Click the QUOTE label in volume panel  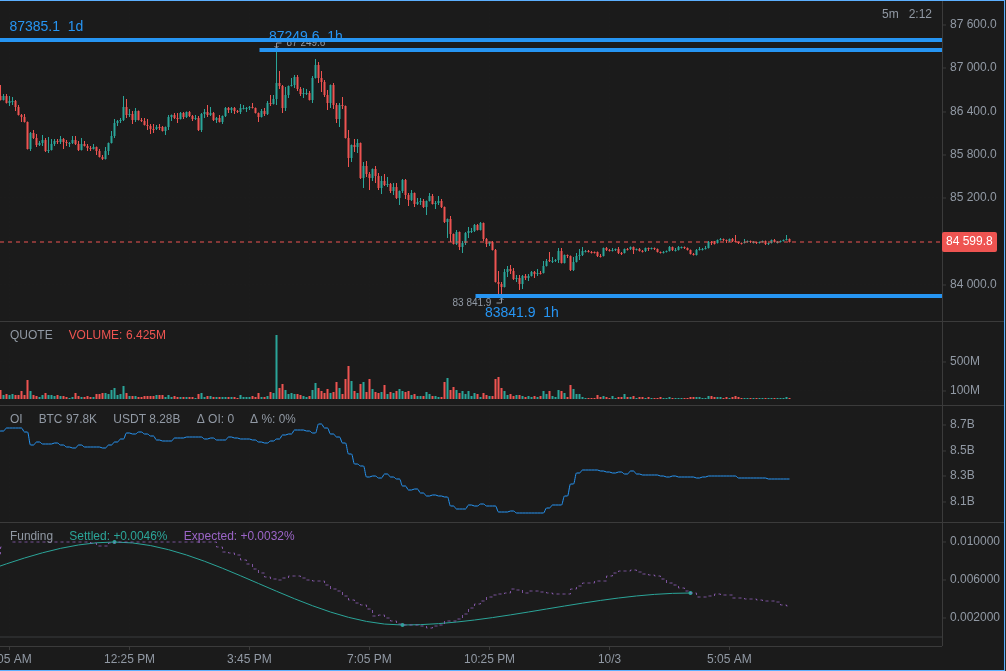click(31, 335)
